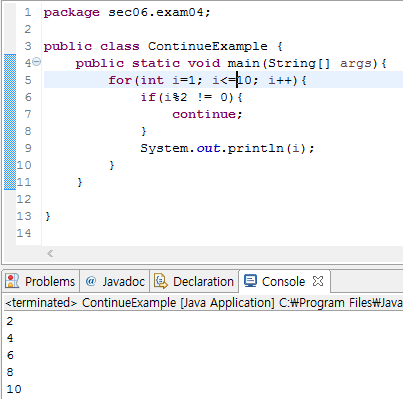The image size is (403, 399).
Task: Click line number 13 in the gutter
Action: click(x=24, y=216)
